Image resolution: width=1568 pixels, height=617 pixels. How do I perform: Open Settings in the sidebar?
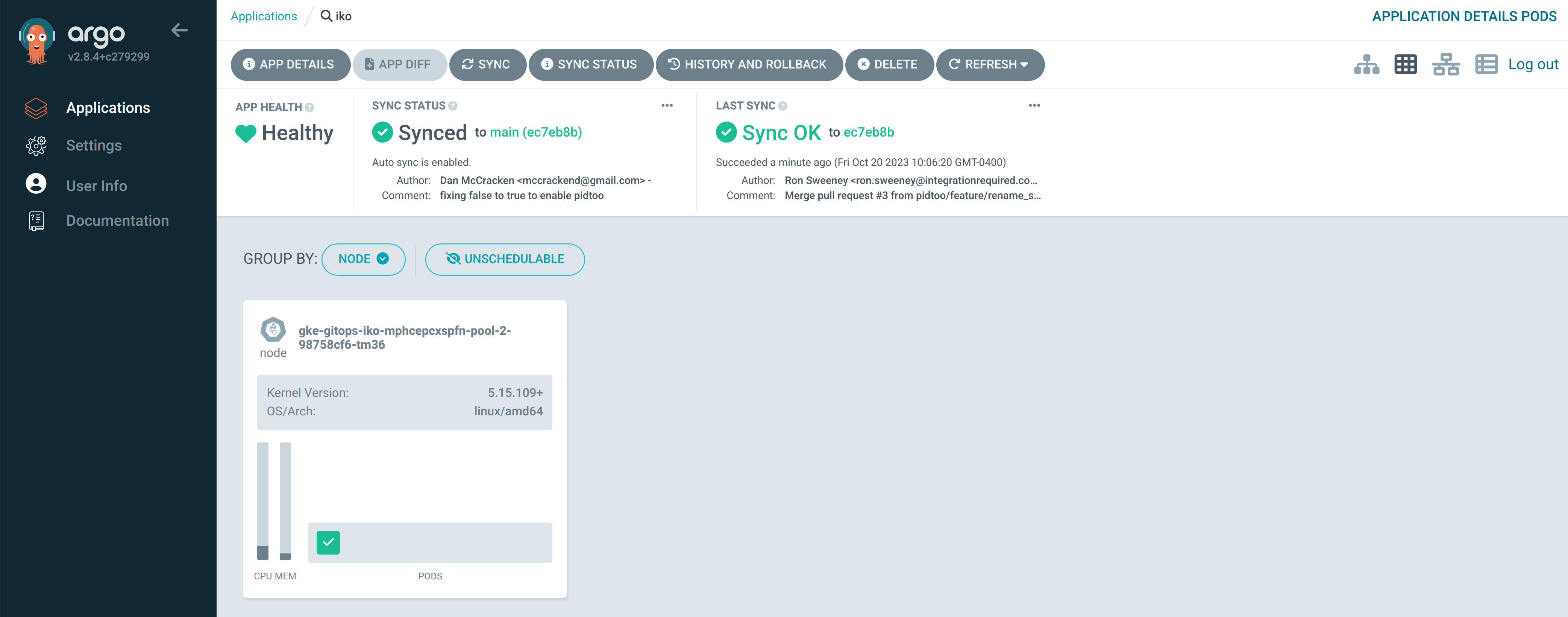(94, 146)
